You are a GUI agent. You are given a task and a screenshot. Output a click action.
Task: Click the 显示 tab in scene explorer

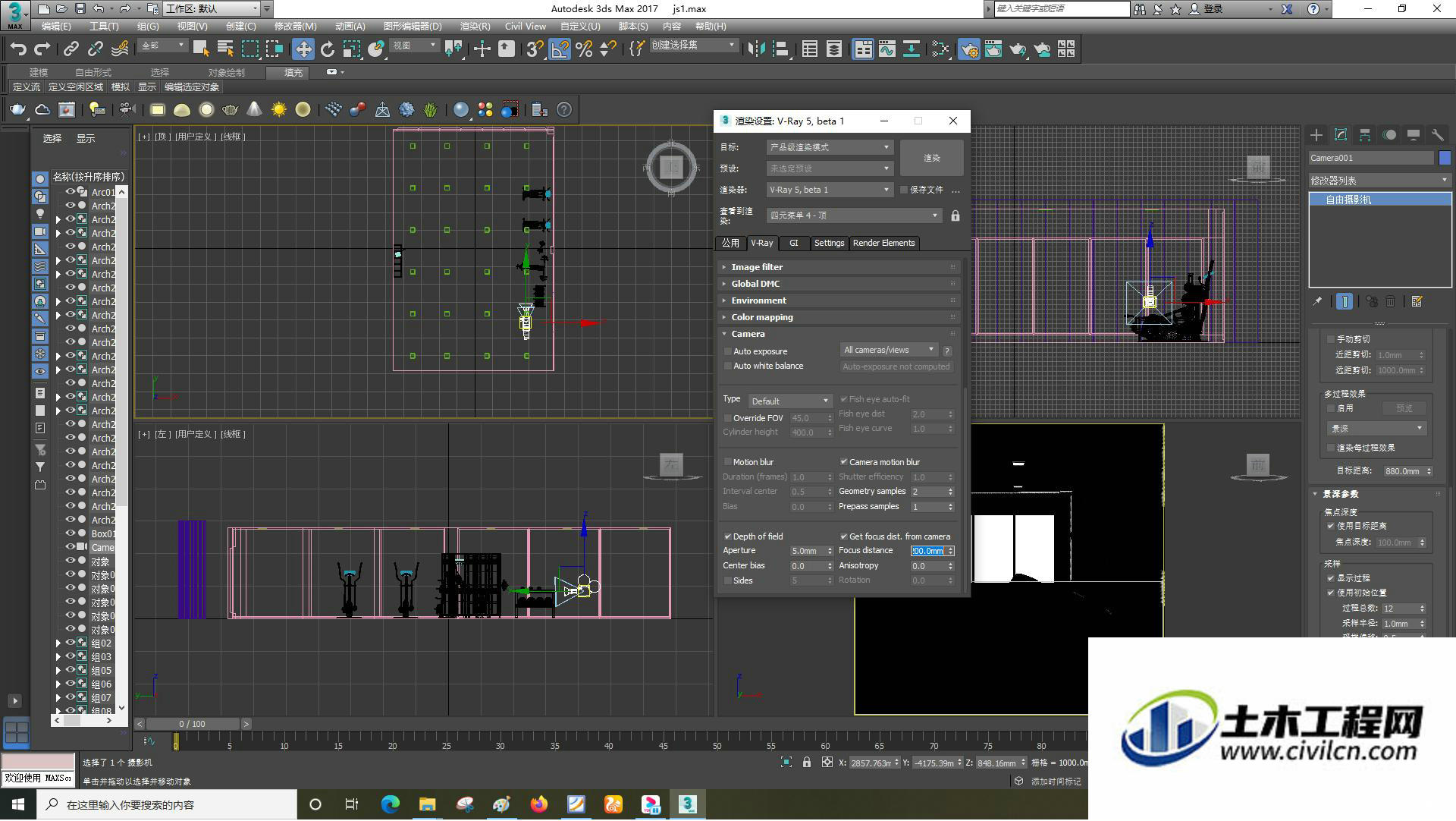tap(86, 139)
